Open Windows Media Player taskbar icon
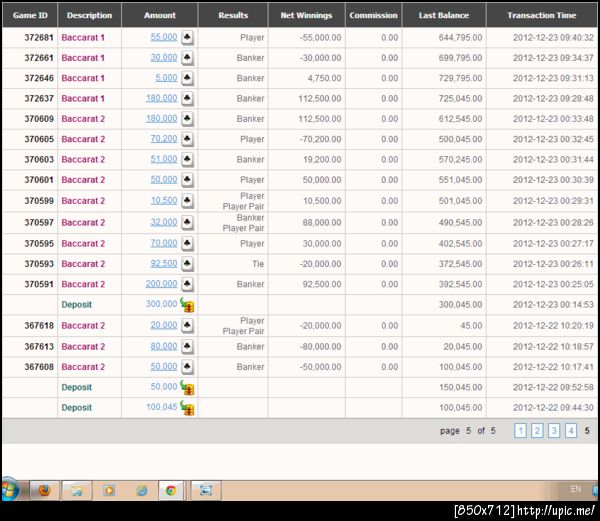600x521 pixels. [109, 490]
